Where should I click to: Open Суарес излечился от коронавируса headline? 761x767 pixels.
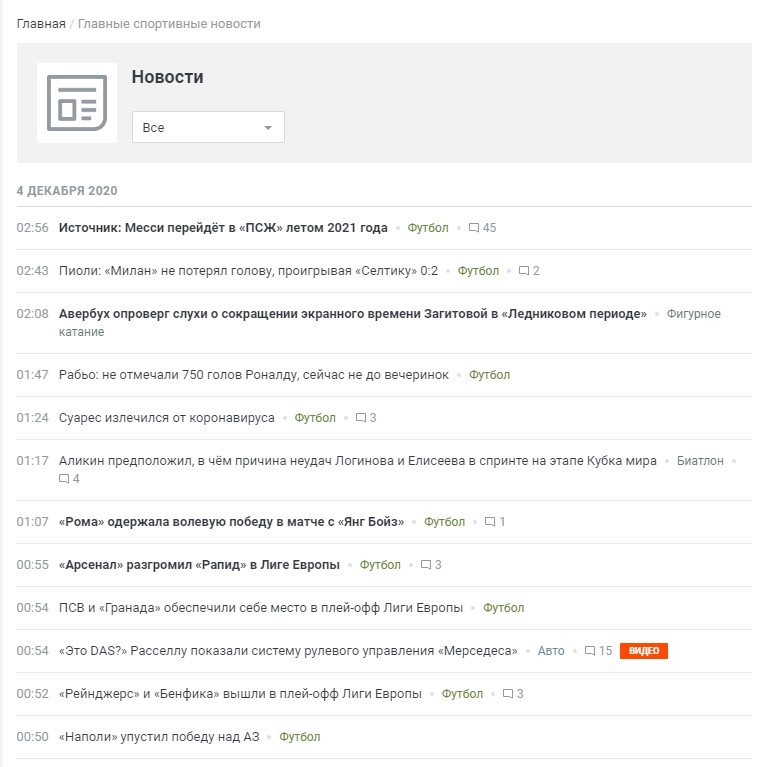point(167,418)
